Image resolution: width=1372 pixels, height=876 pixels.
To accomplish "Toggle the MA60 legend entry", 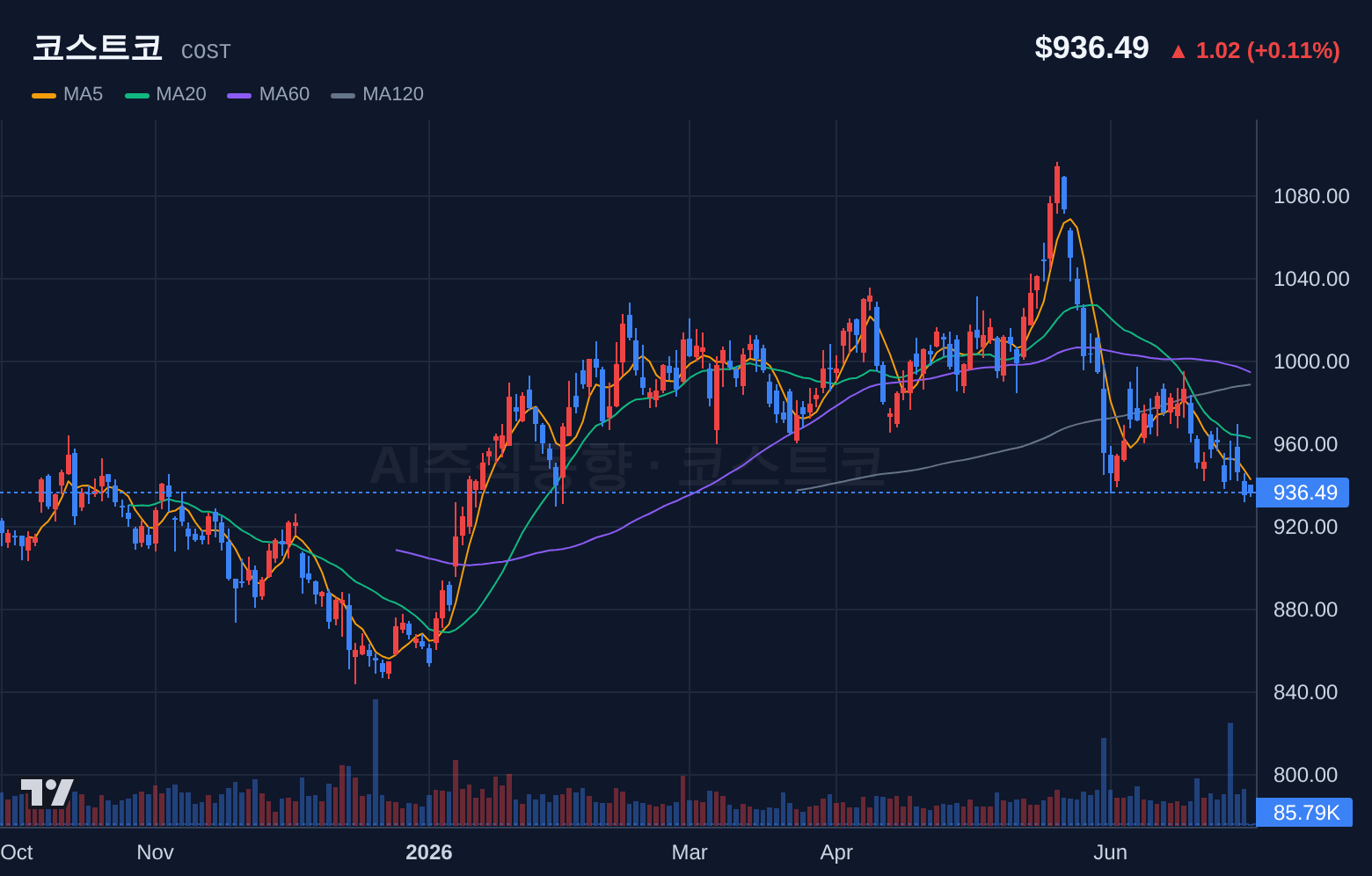I will (x=268, y=94).
